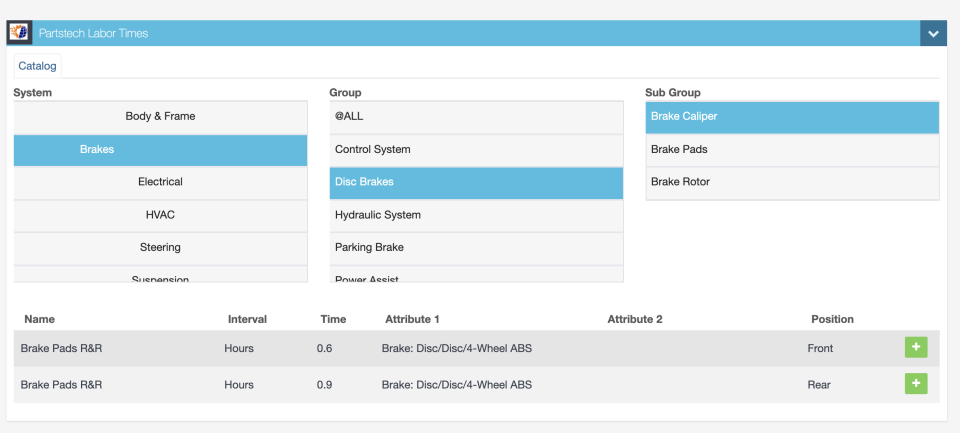Open the Catalog tab
This screenshot has width=960, height=433.
pos(37,66)
